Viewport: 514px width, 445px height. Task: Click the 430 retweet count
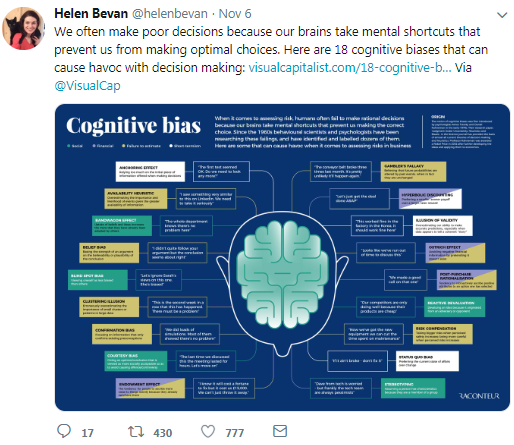point(163,433)
